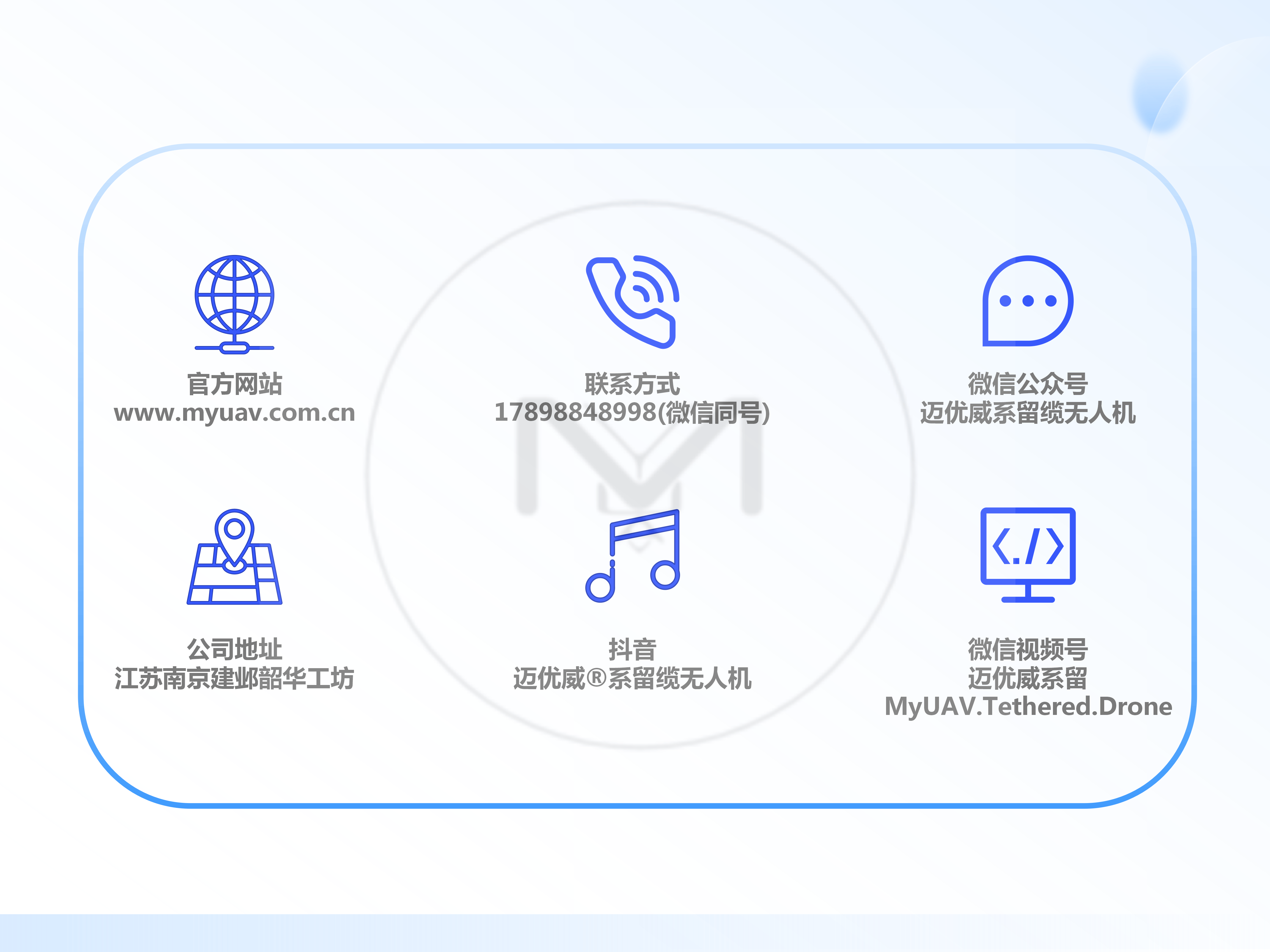The height and width of the screenshot is (952, 1270).
Task: Click the phone call contact icon
Action: [632, 302]
